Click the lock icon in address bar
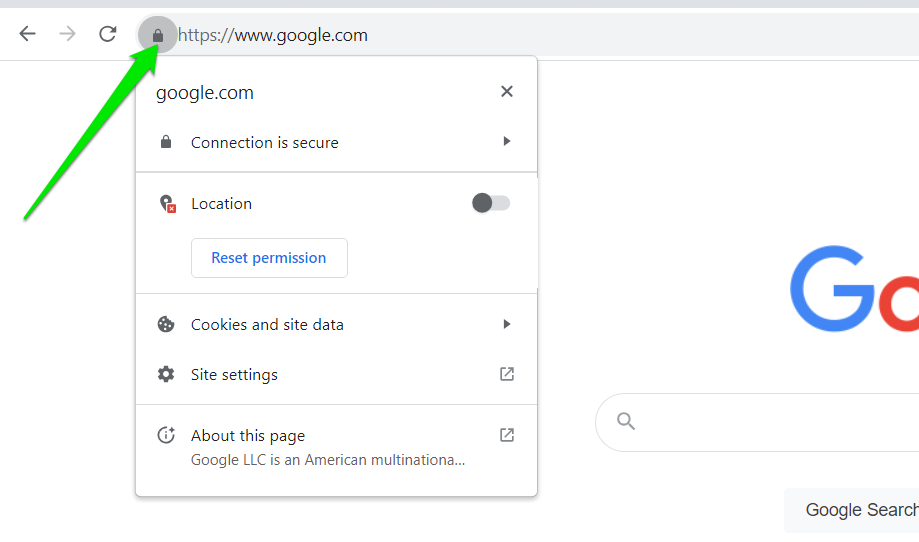Viewport: 919px width, 542px height. coord(157,35)
